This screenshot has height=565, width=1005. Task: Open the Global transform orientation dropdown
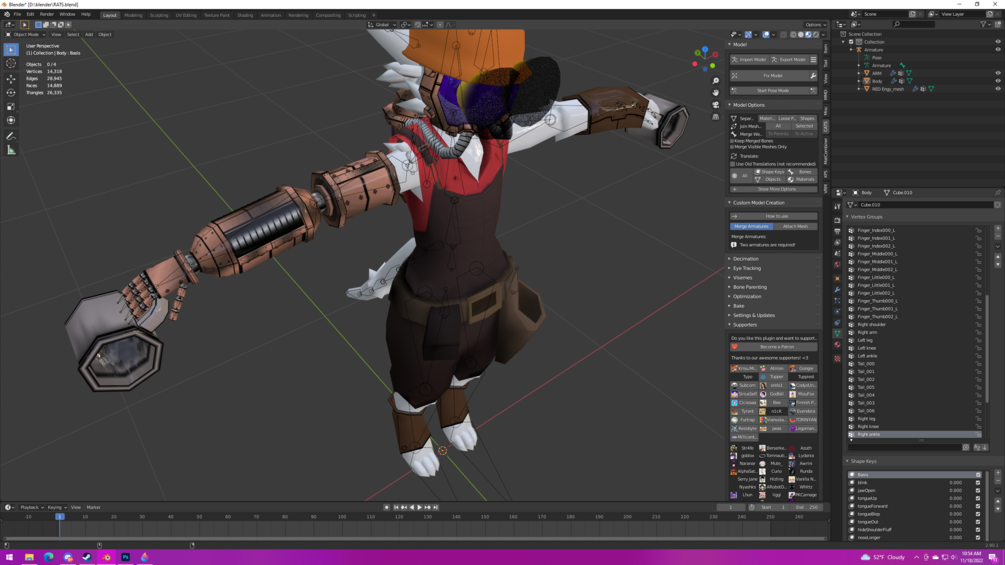point(382,25)
